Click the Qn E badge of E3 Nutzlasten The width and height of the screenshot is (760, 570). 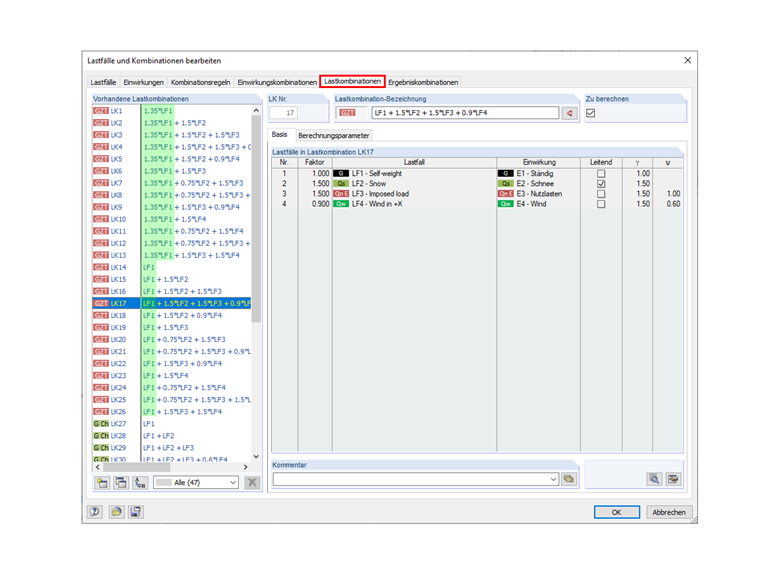tap(506, 194)
